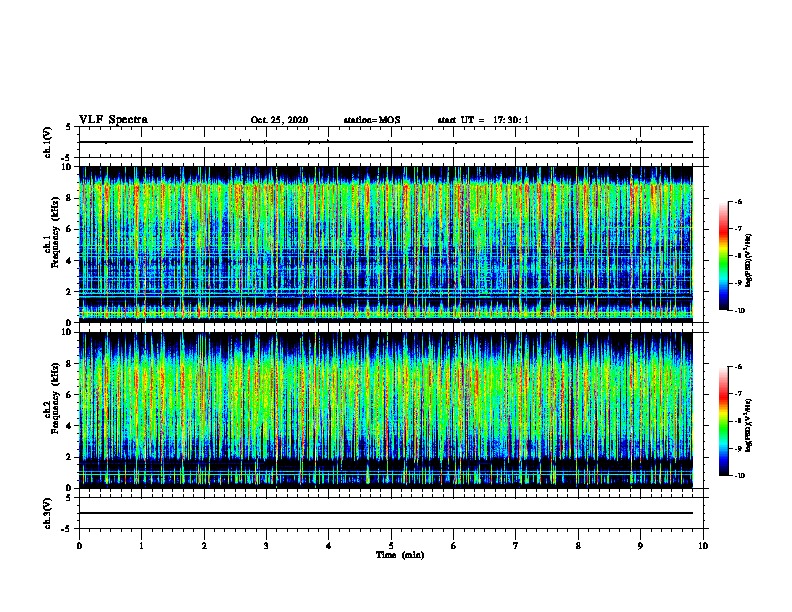Click the "ch.1(V)" waveform axis label
The width and height of the screenshot is (792, 612).
pyautogui.click(x=48, y=142)
